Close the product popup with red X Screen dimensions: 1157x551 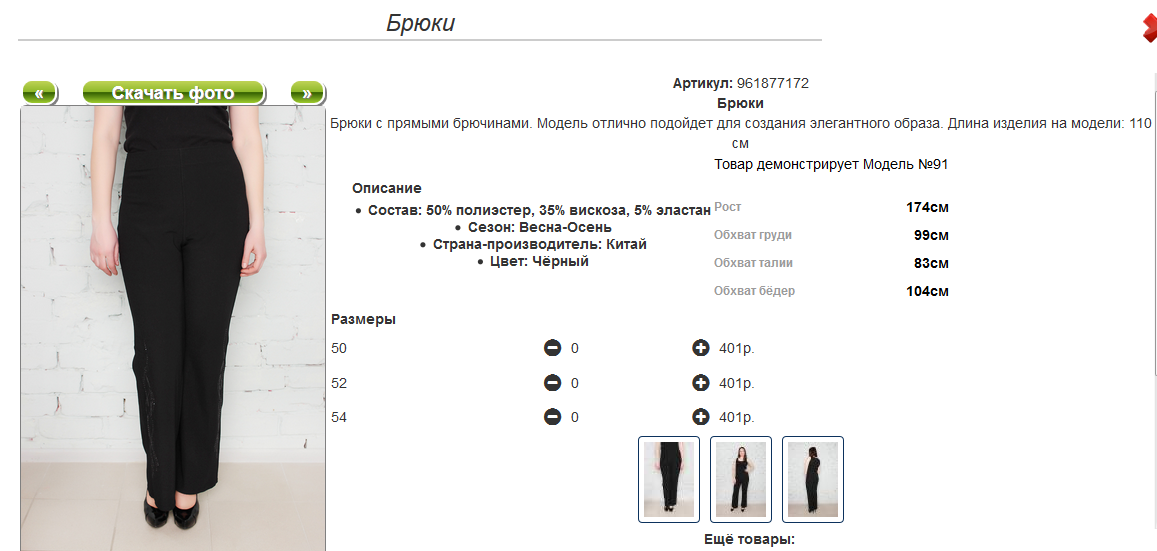(x=1150, y=28)
